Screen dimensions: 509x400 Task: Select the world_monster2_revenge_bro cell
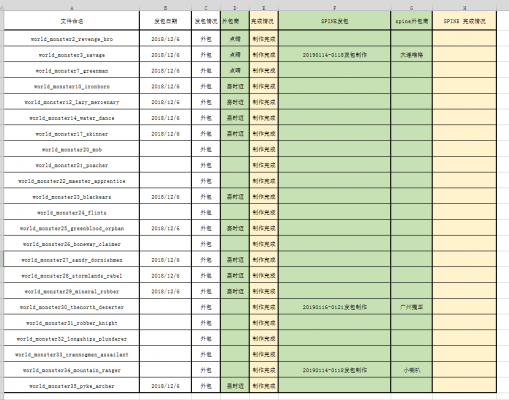72,39
